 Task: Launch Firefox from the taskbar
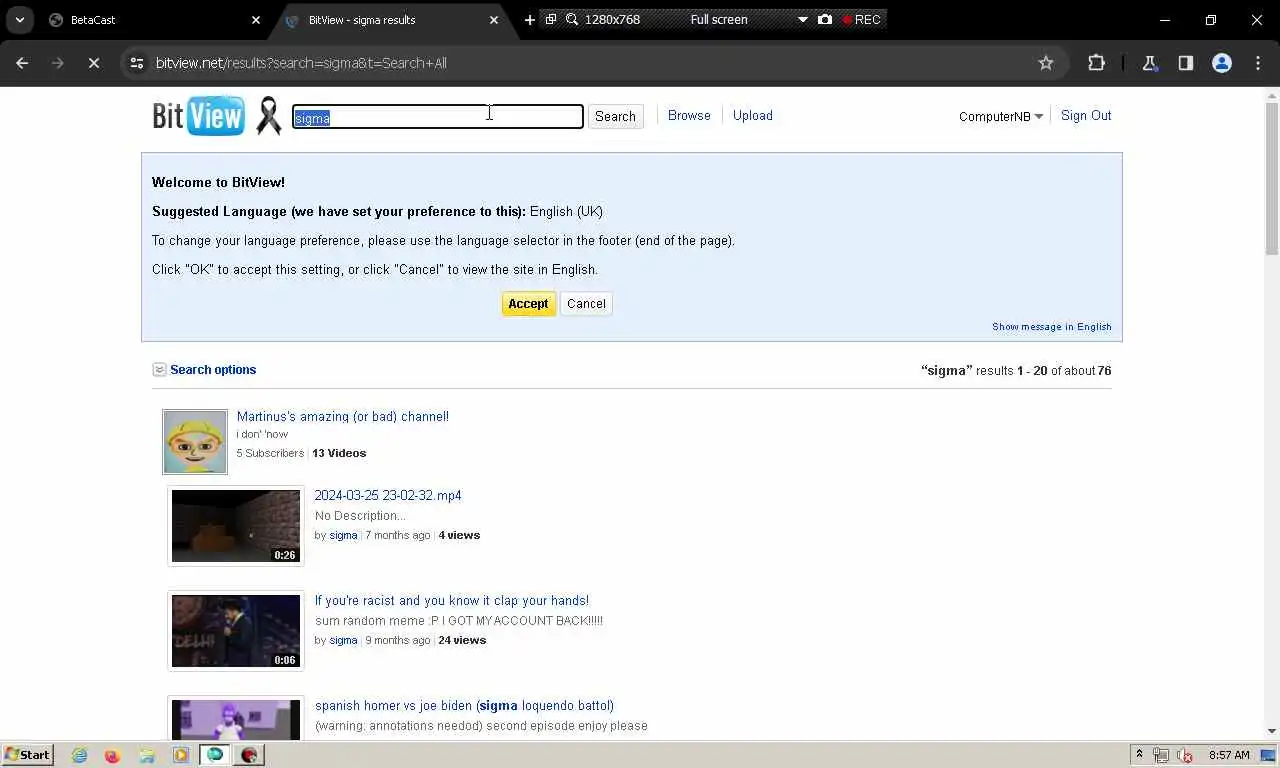pyautogui.click(x=112, y=755)
